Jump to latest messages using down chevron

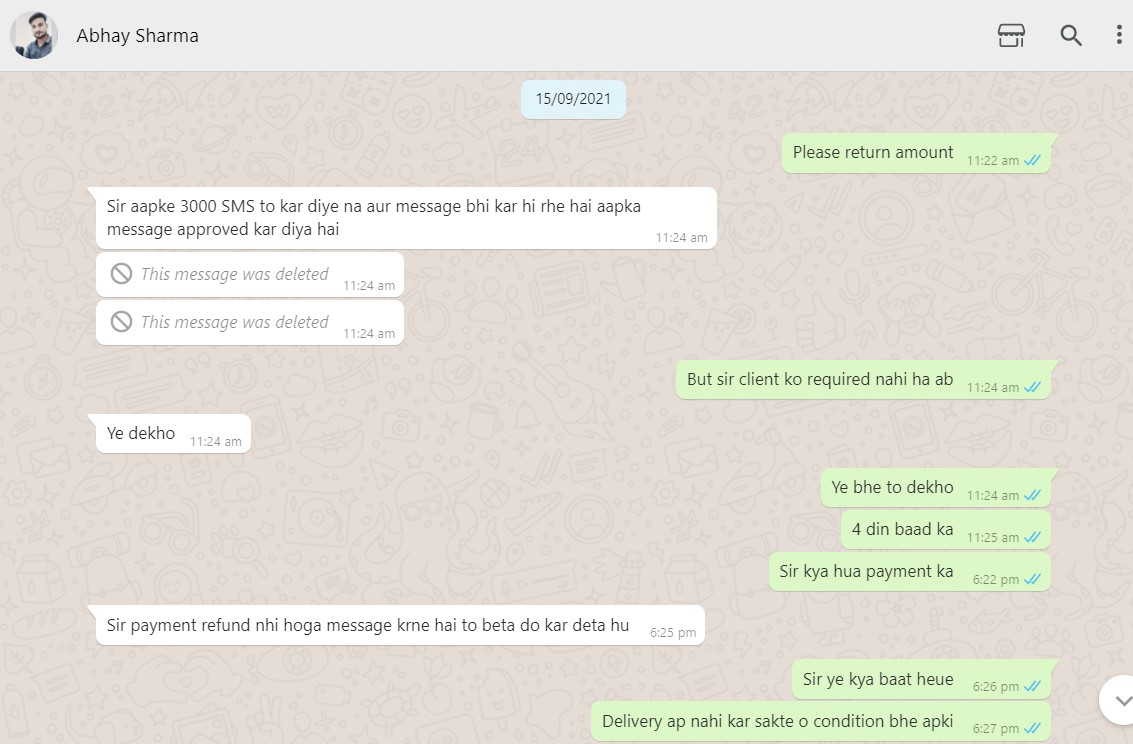(x=1119, y=700)
